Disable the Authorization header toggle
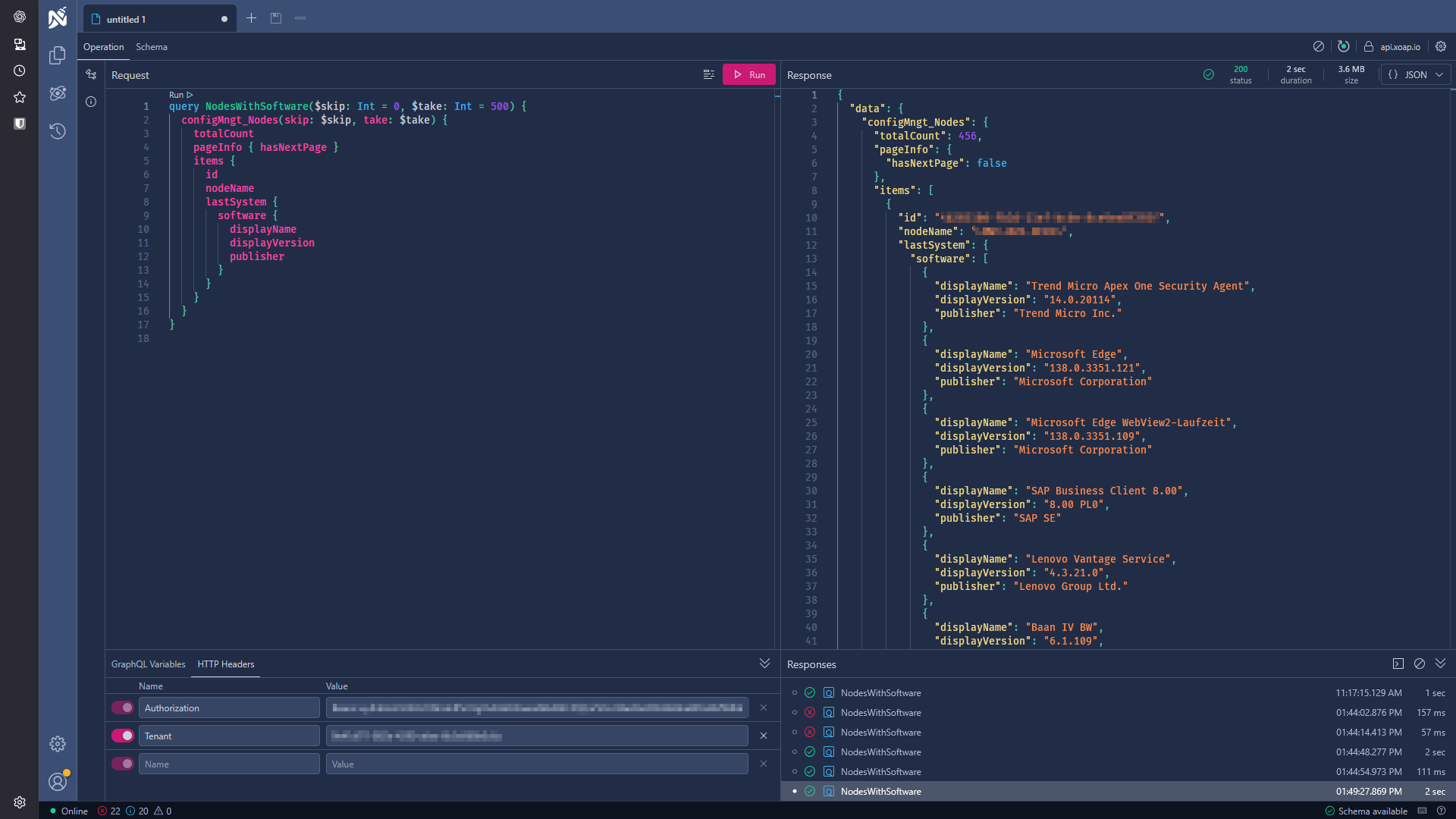The width and height of the screenshot is (1456, 819). click(x=122, y=708)
